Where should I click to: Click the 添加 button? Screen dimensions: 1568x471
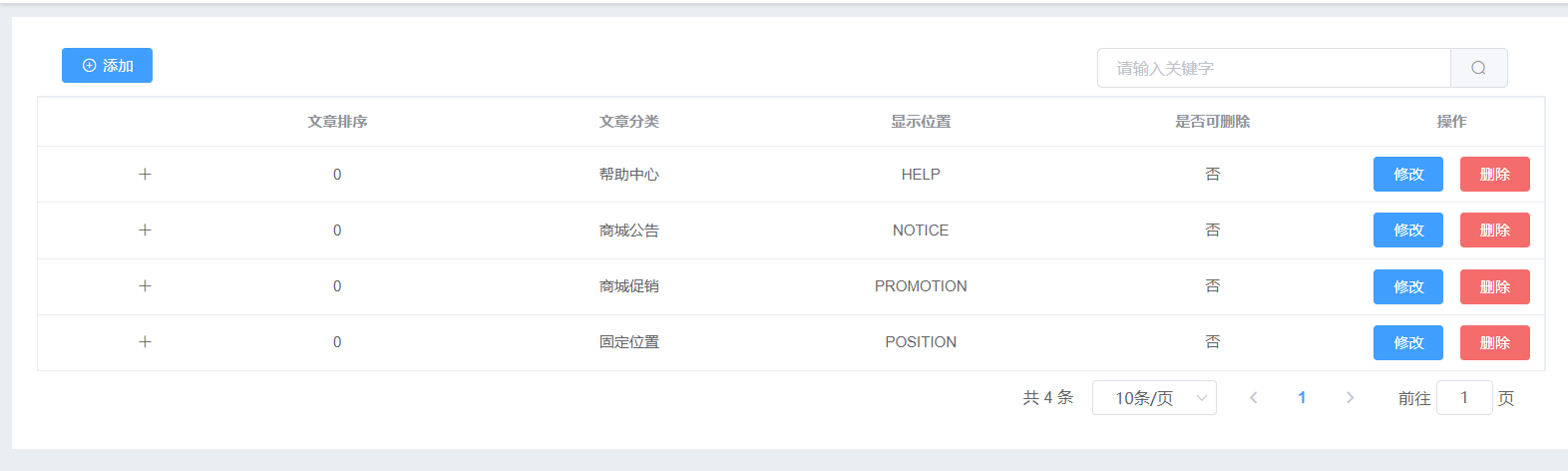(107, 65)
